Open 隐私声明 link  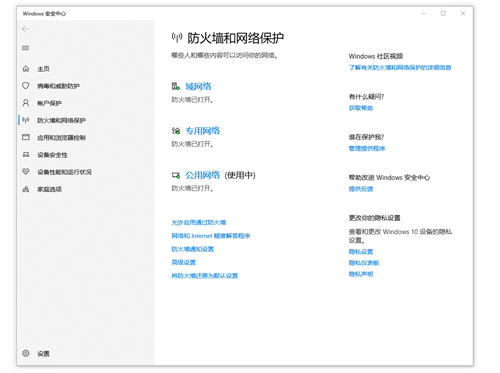pos(361,274)
